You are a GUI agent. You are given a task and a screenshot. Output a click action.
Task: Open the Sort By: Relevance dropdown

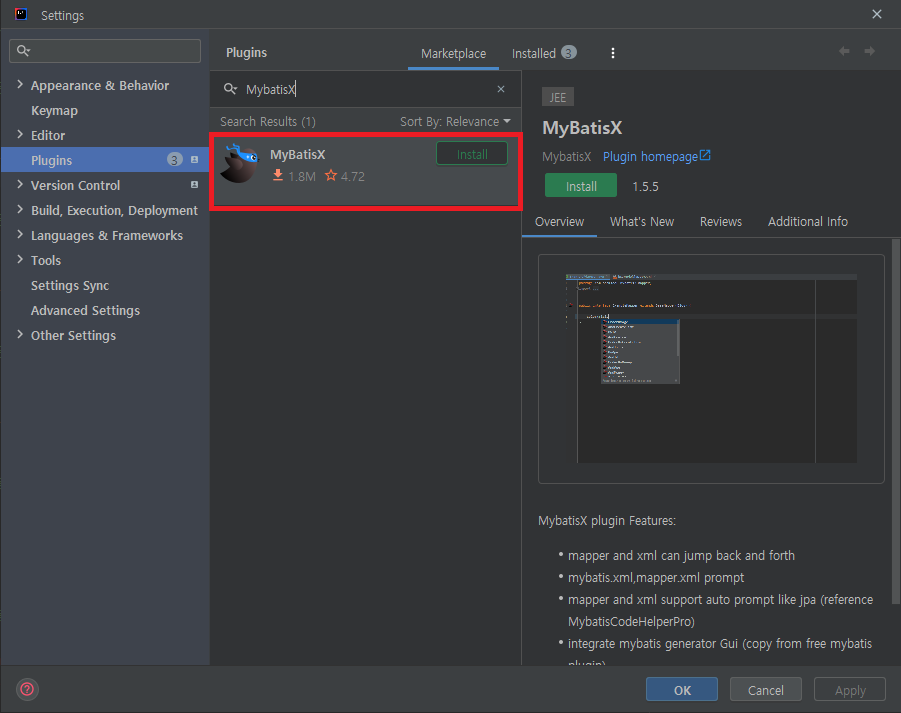pyautogui.click(x=455, y=122)
